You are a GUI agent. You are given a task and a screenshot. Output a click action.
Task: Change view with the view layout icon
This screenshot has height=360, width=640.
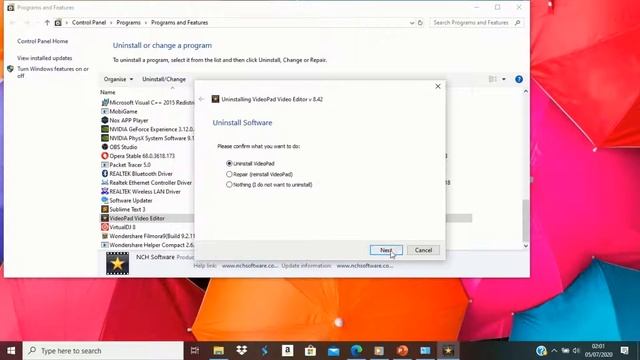coord(493,79)
